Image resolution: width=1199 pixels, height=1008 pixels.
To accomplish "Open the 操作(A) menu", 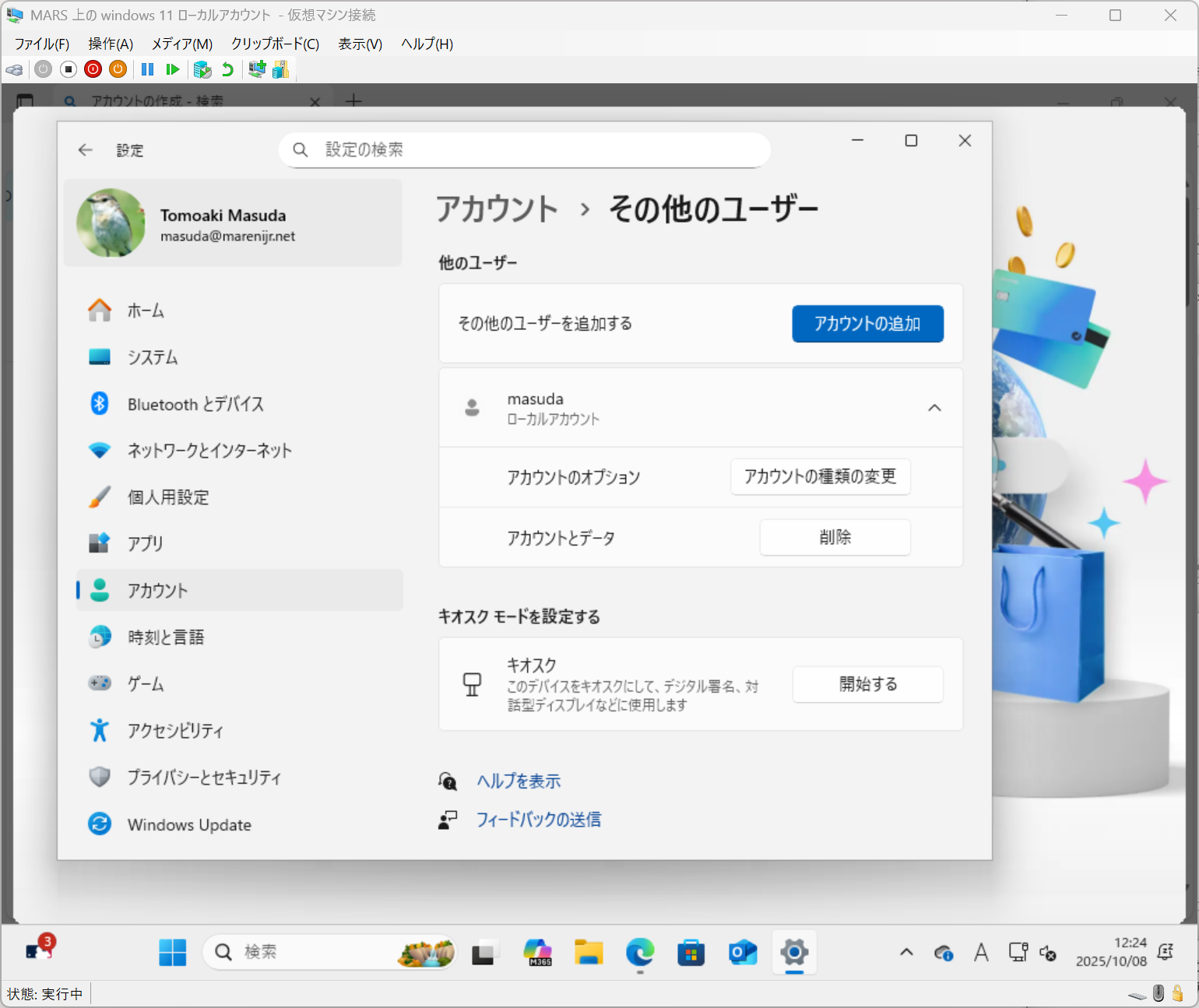I will click(x=111, y=44).
